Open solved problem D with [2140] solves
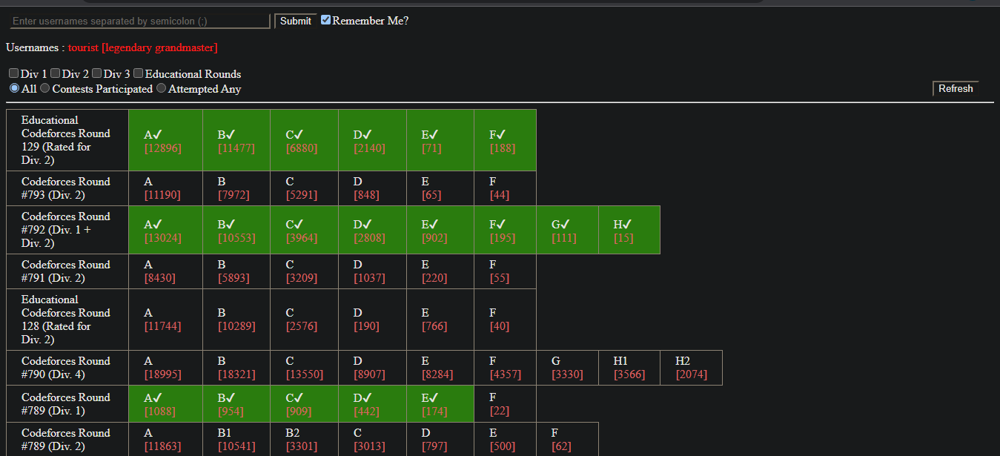 point(372,140)
